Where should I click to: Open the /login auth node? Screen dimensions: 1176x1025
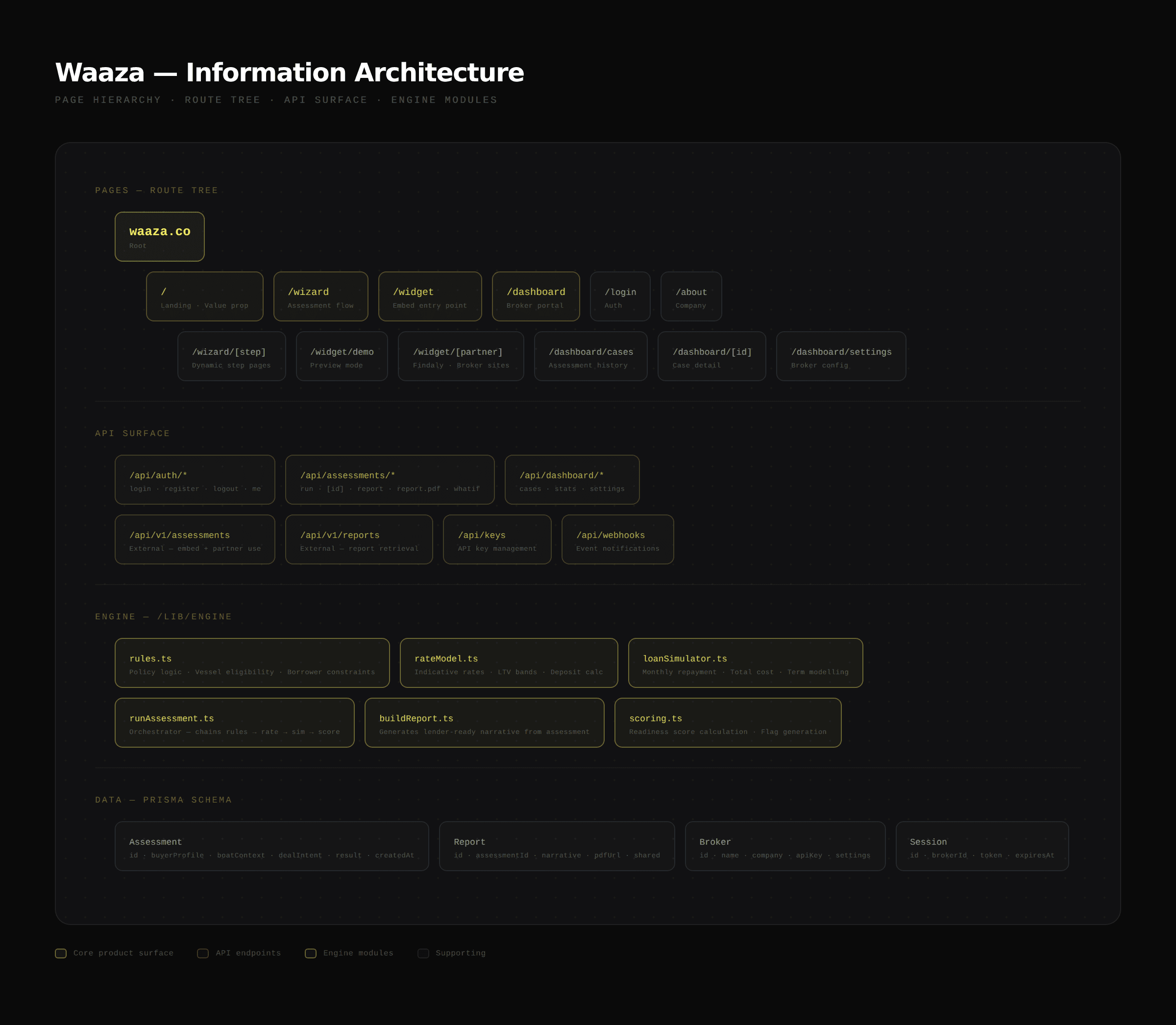pos(620,296)
